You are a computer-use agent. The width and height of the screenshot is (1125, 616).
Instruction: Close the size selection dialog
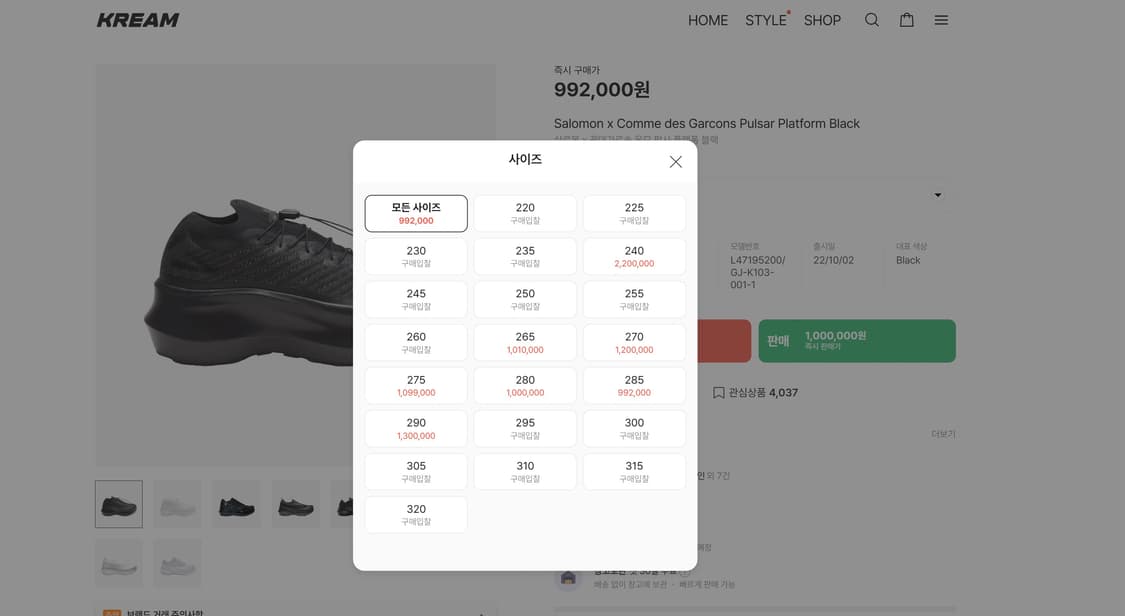(x=675, y=162)
